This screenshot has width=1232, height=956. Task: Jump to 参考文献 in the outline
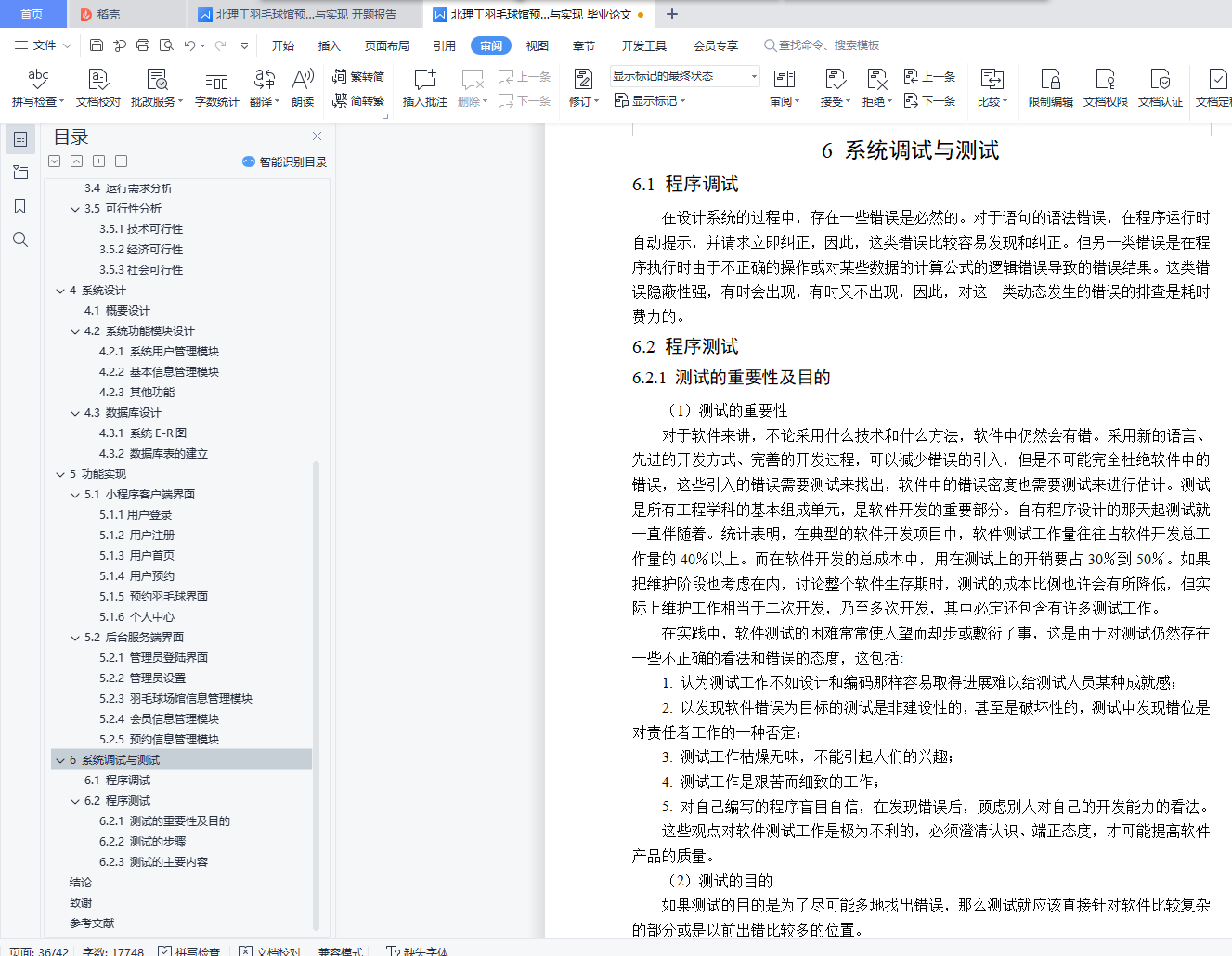(x=92, y=924)
